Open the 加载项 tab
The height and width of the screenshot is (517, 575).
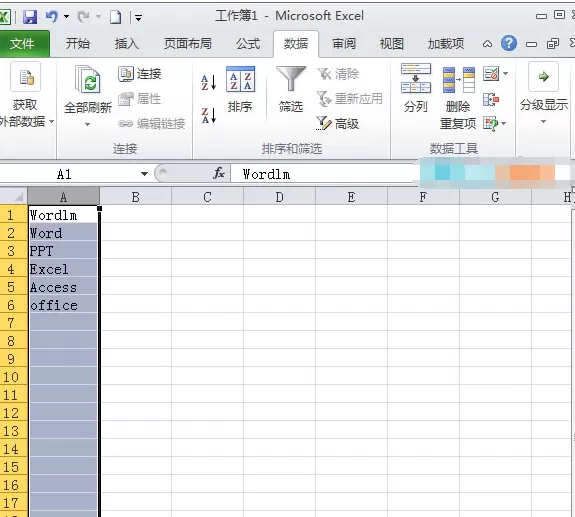pyautogui.click(x=446, y=44)
